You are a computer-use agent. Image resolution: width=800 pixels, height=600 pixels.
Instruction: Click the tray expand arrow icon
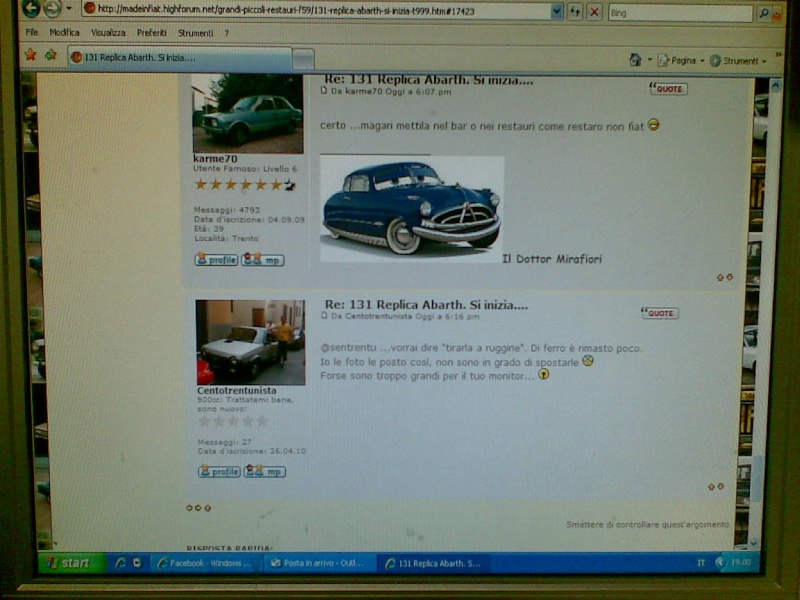719,562
